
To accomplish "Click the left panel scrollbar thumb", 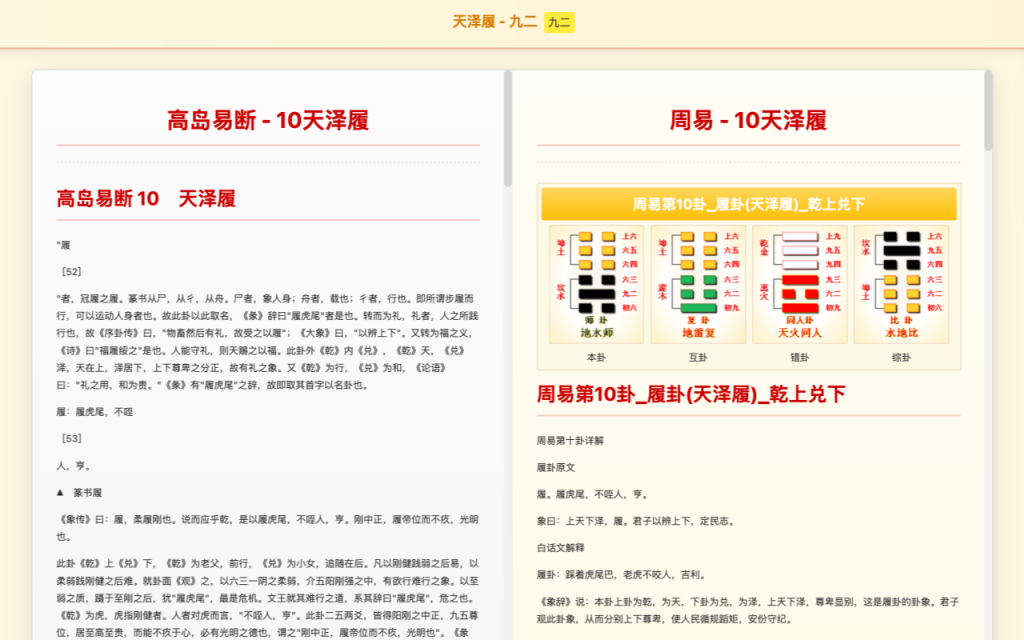I will coord(508,128).
